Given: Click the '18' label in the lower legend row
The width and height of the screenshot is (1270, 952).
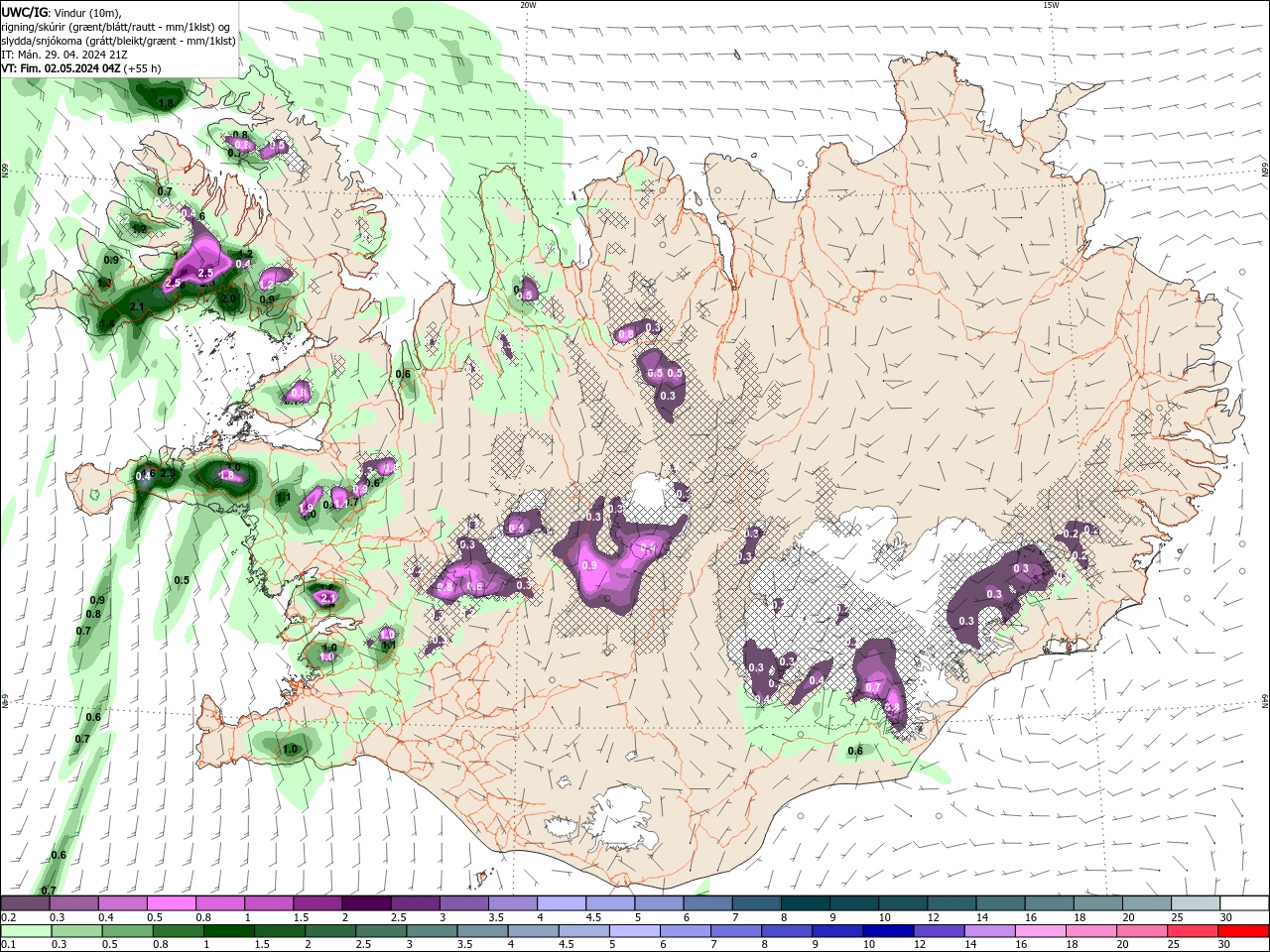Looking at the screenshot, I should (1074, 945).
